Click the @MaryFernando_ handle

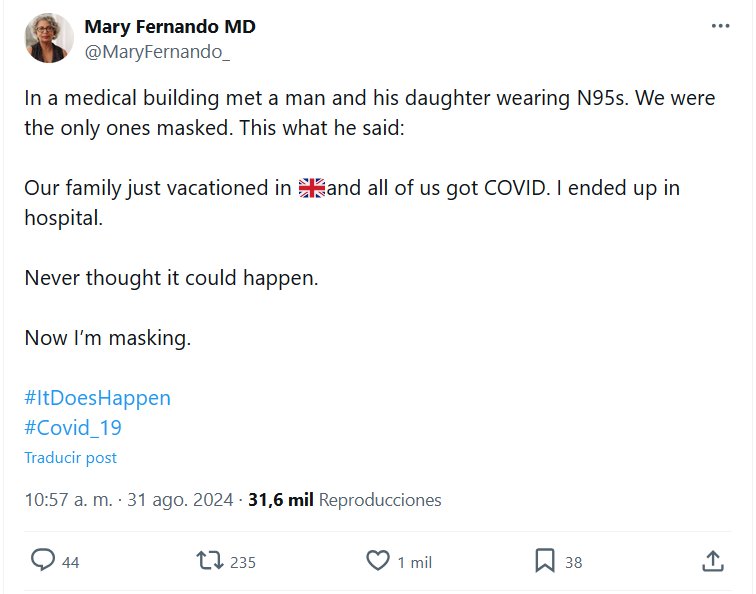157,52
